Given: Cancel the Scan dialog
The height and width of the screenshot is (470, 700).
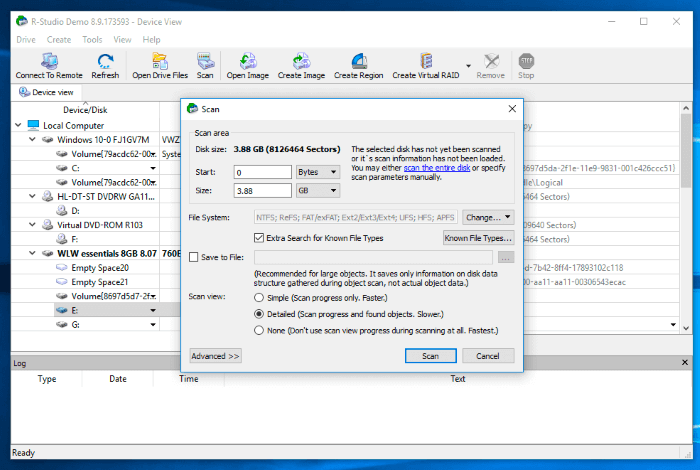Looking at the screenshot, I should point(488,356).
